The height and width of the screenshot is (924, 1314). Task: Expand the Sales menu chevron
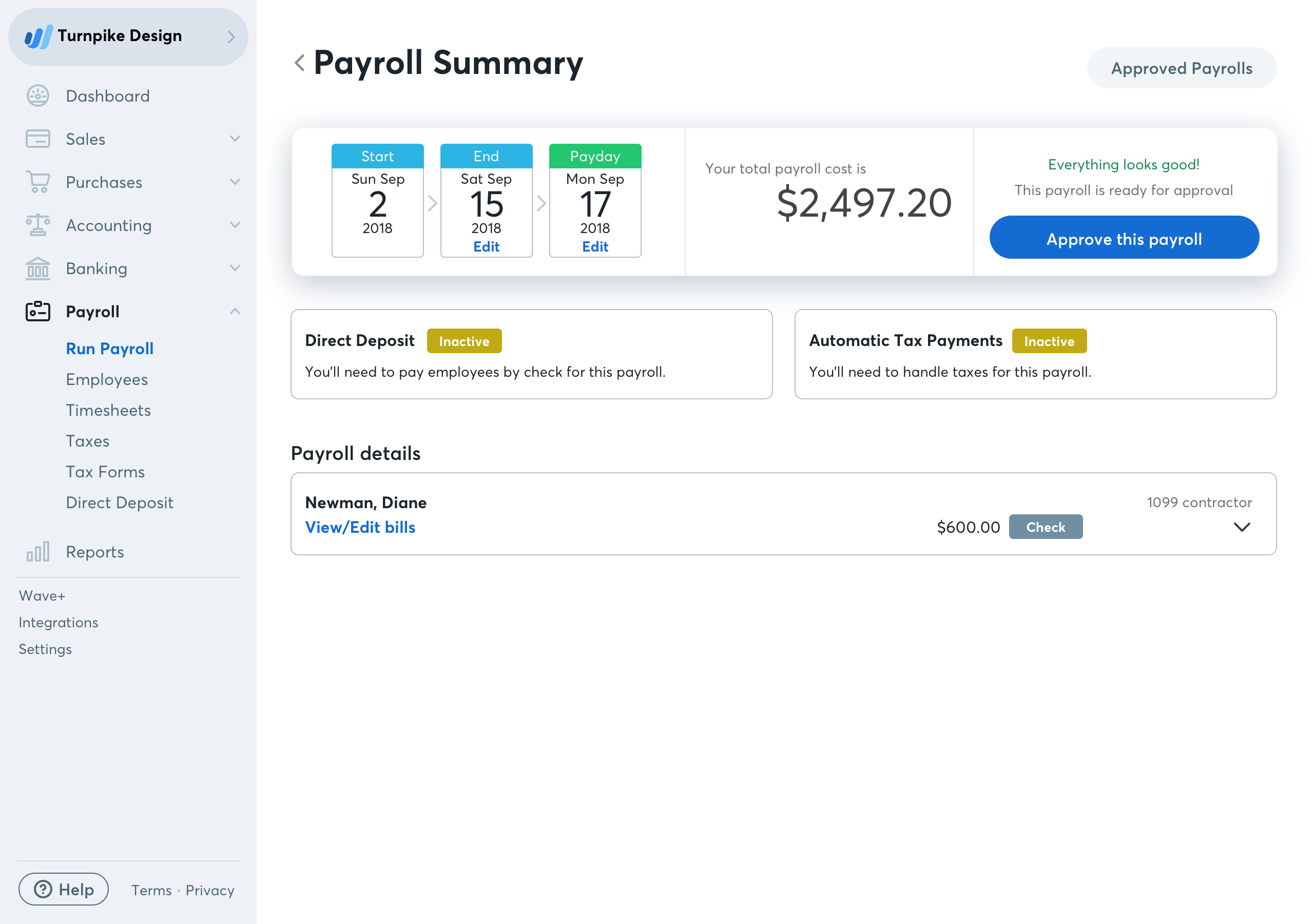235,139
